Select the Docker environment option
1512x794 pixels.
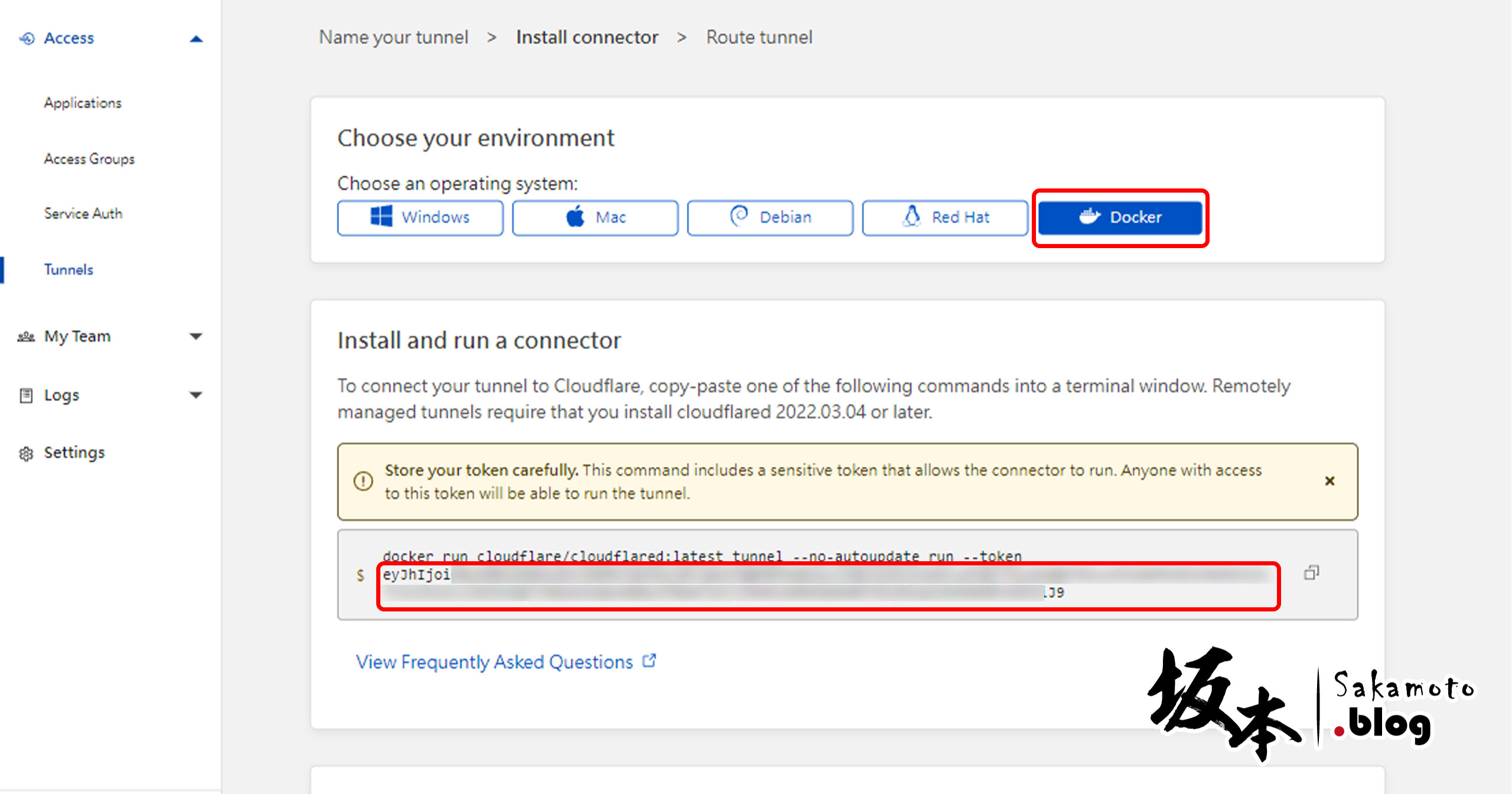1120,217
